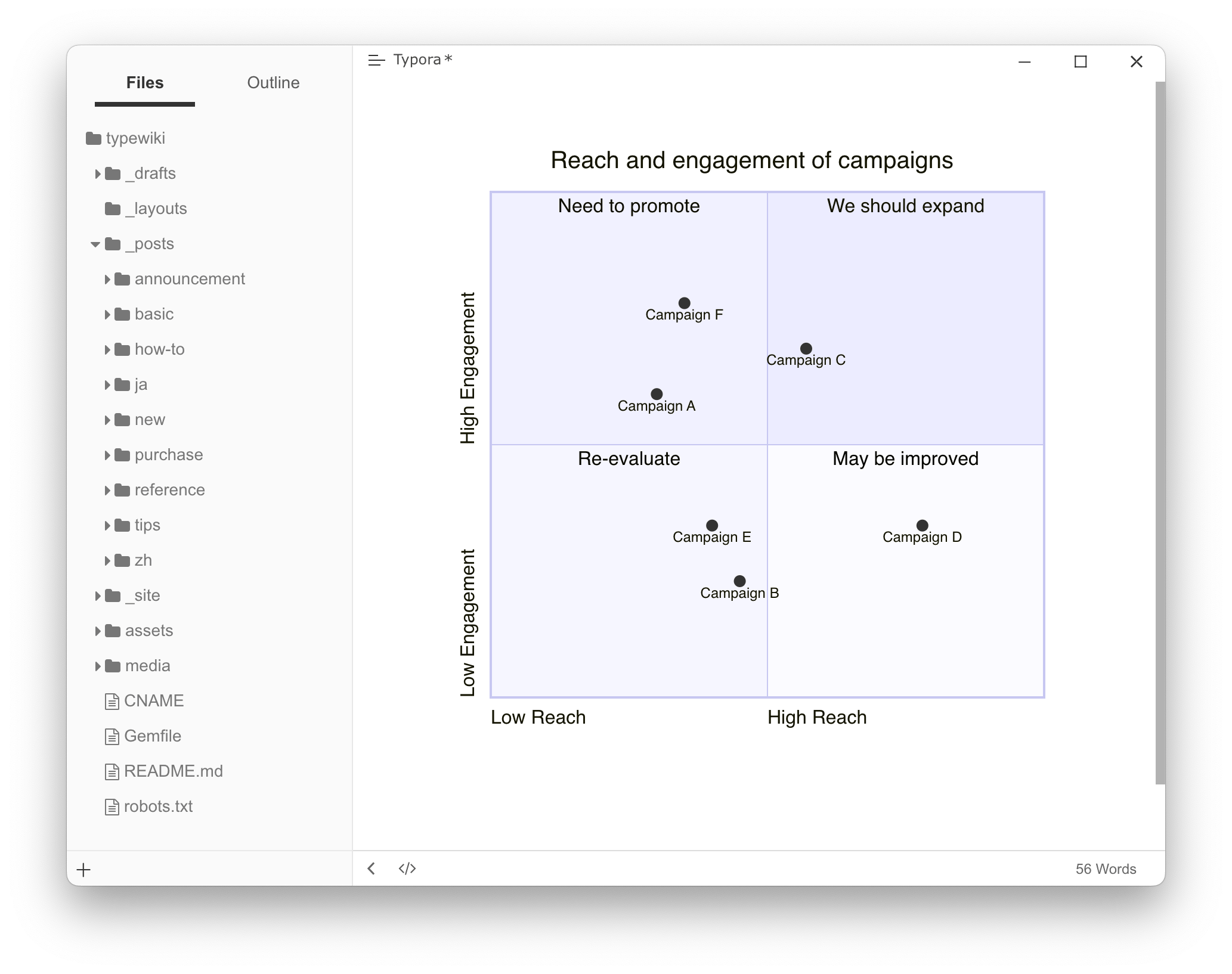Image resolution: width=1232 pixels, height=974 pixels.
Task: Click the folder icon next to typewiki
Action: pos(93,138)
